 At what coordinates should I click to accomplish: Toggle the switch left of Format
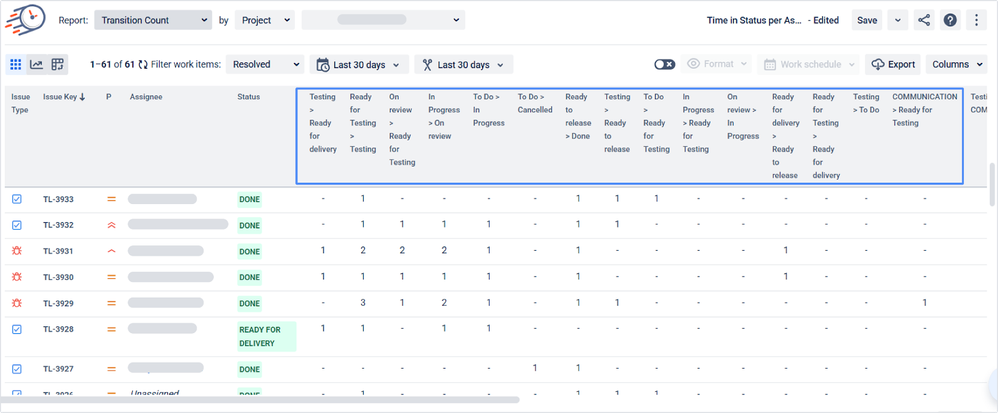pyautogui.click(x=664, y=65)
